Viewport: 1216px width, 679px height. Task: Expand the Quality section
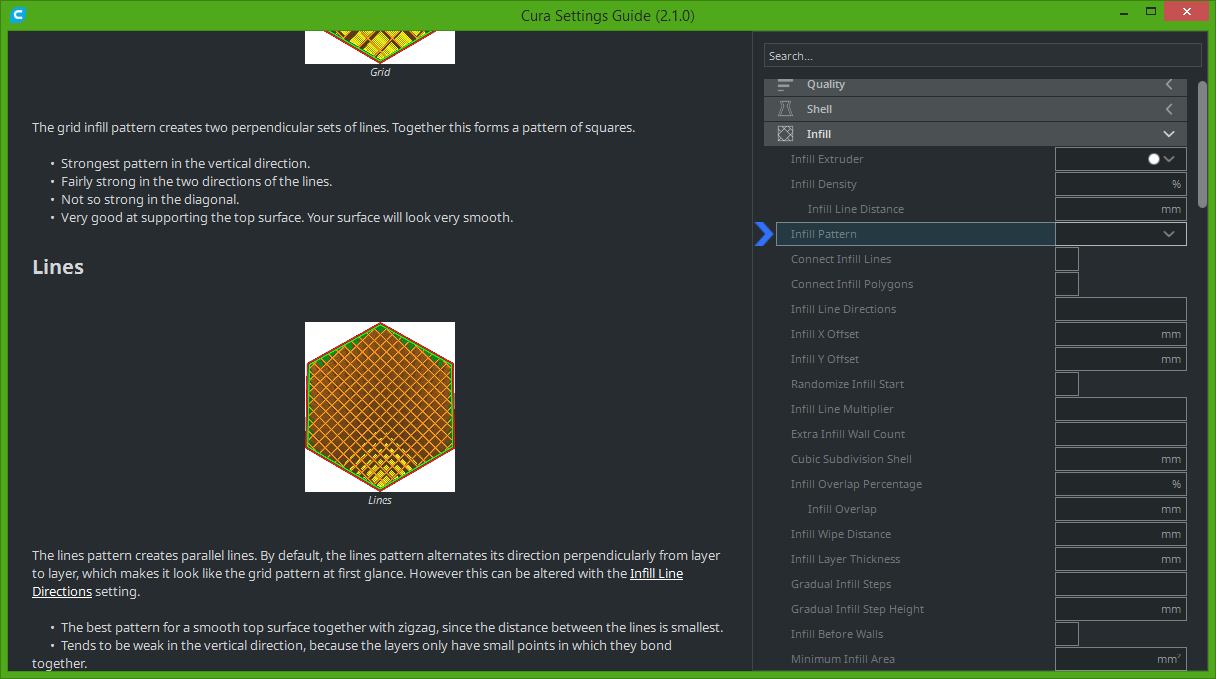coord(1168,84)
